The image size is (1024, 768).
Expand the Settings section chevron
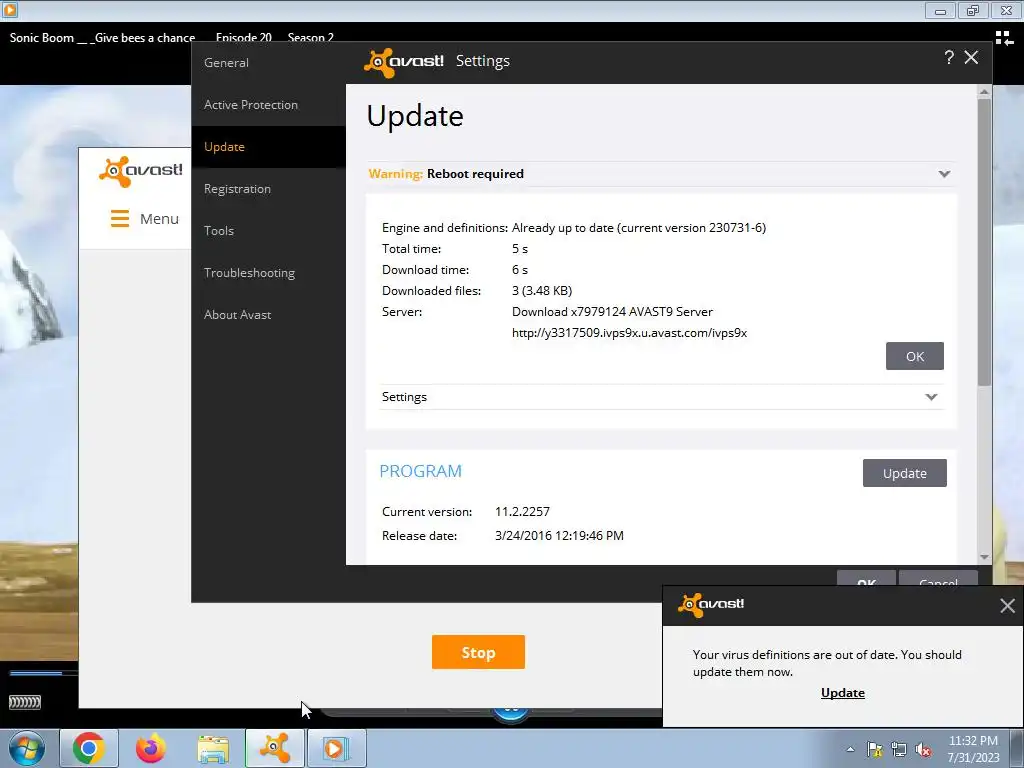931,397
